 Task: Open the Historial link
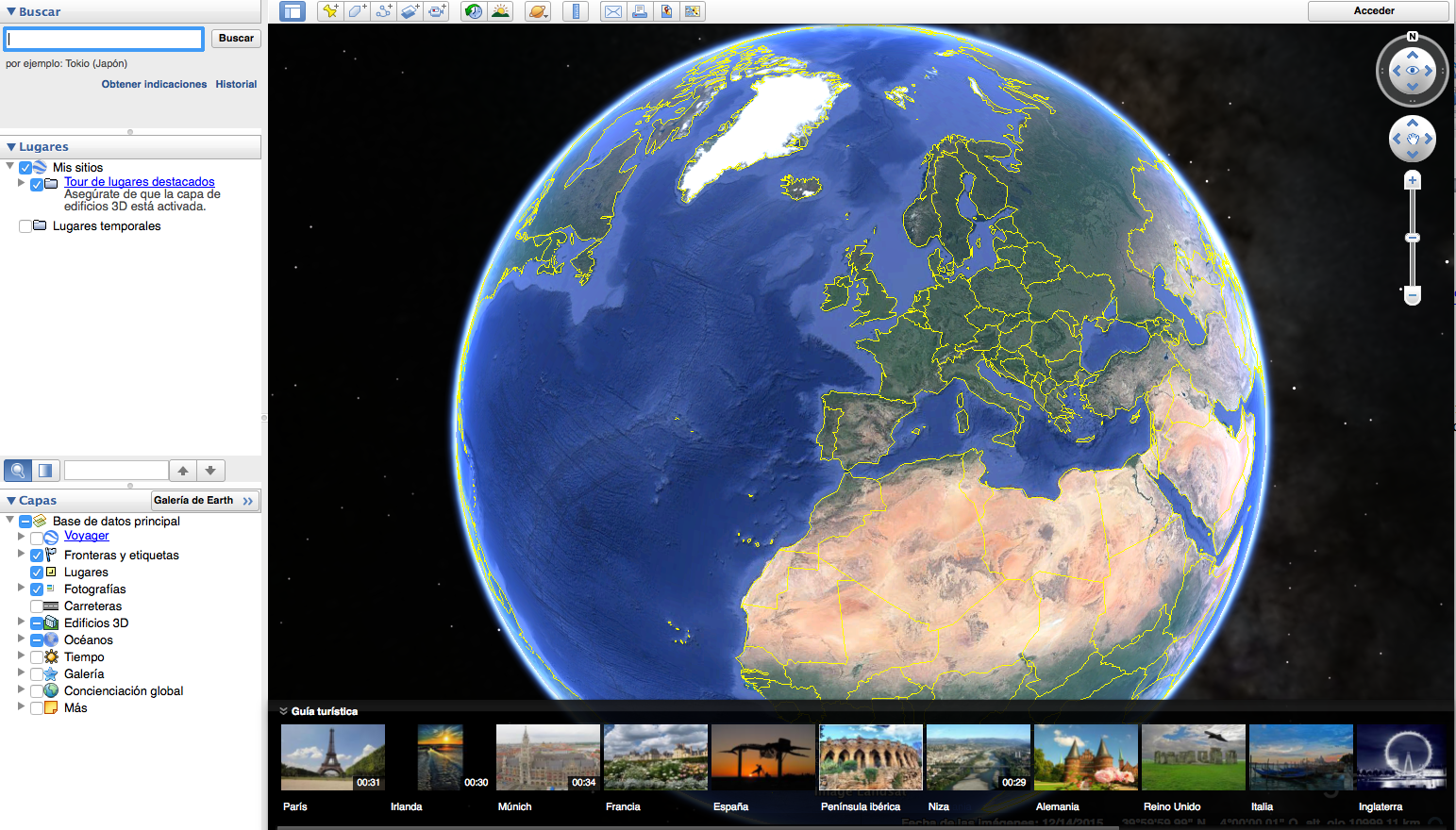click(x=236, y=84)
